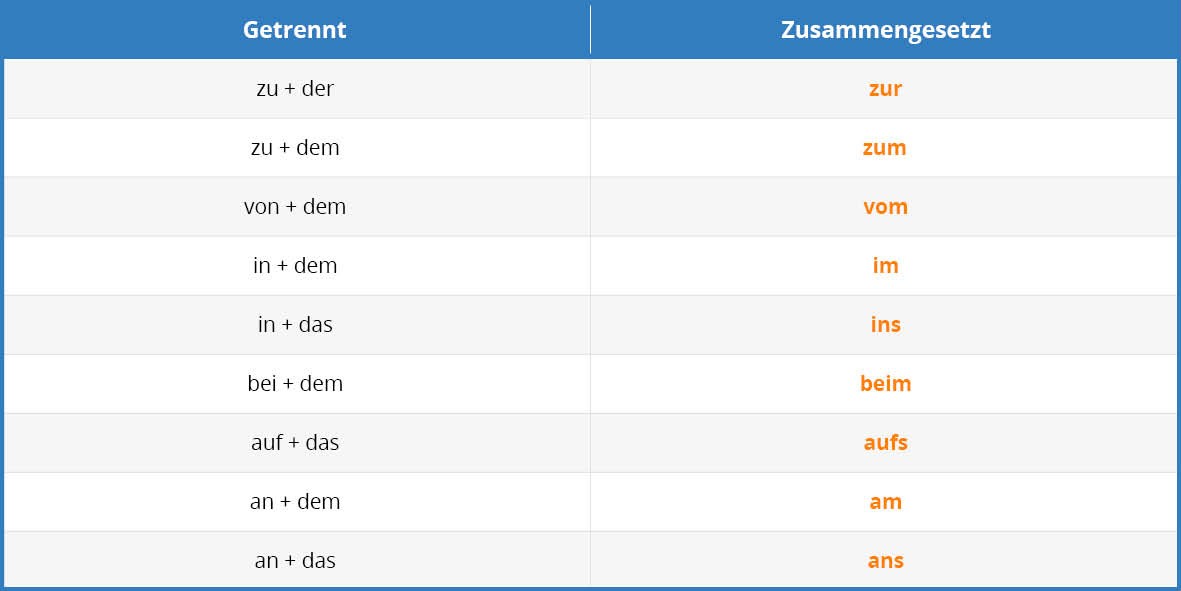Screen dimensions: 1181x591
Task: Click the Zusammengesetzt column header
Action: pos(885,29)
